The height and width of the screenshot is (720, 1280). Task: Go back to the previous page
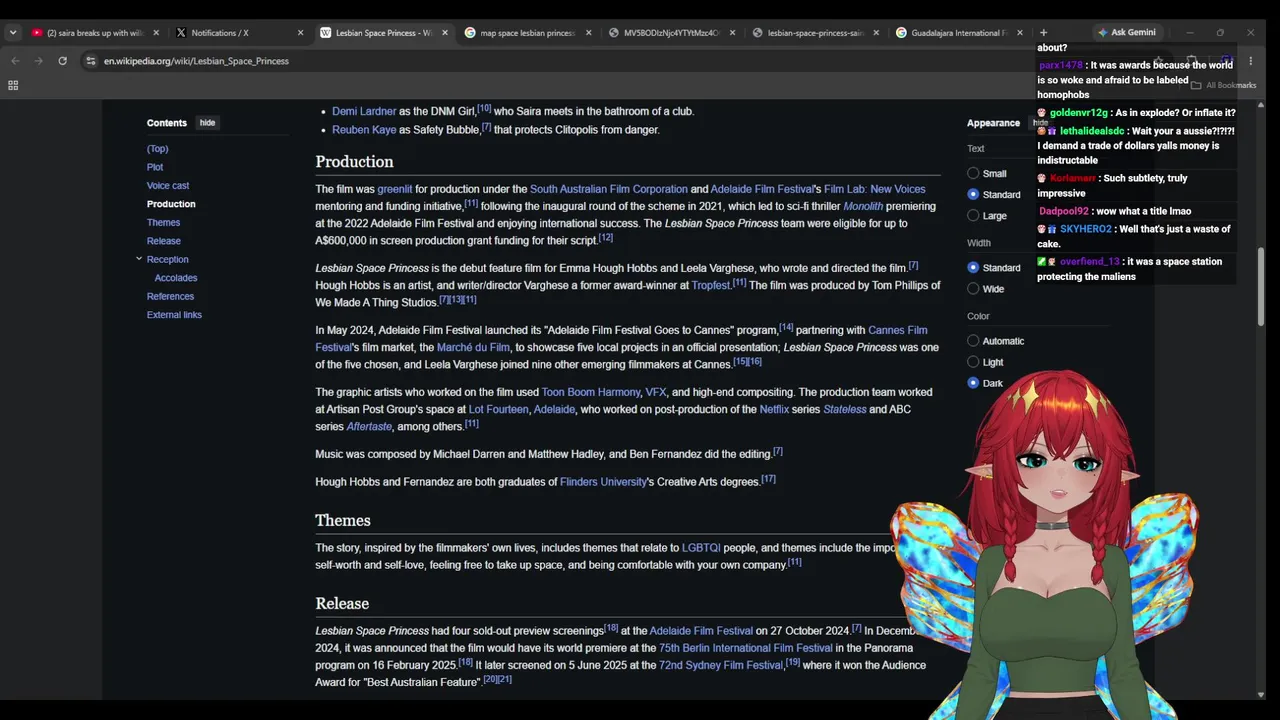15,61
